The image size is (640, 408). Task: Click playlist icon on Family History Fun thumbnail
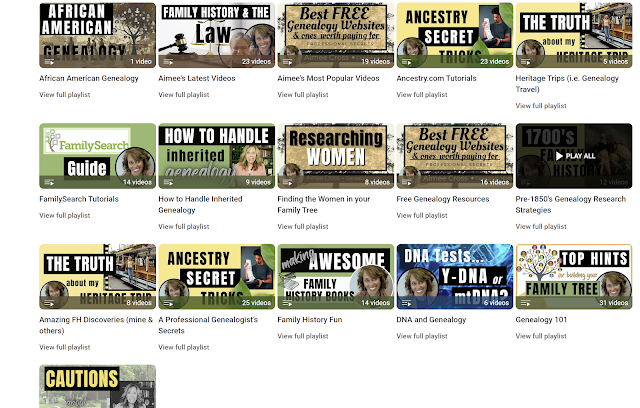click(x=287, y=303)
